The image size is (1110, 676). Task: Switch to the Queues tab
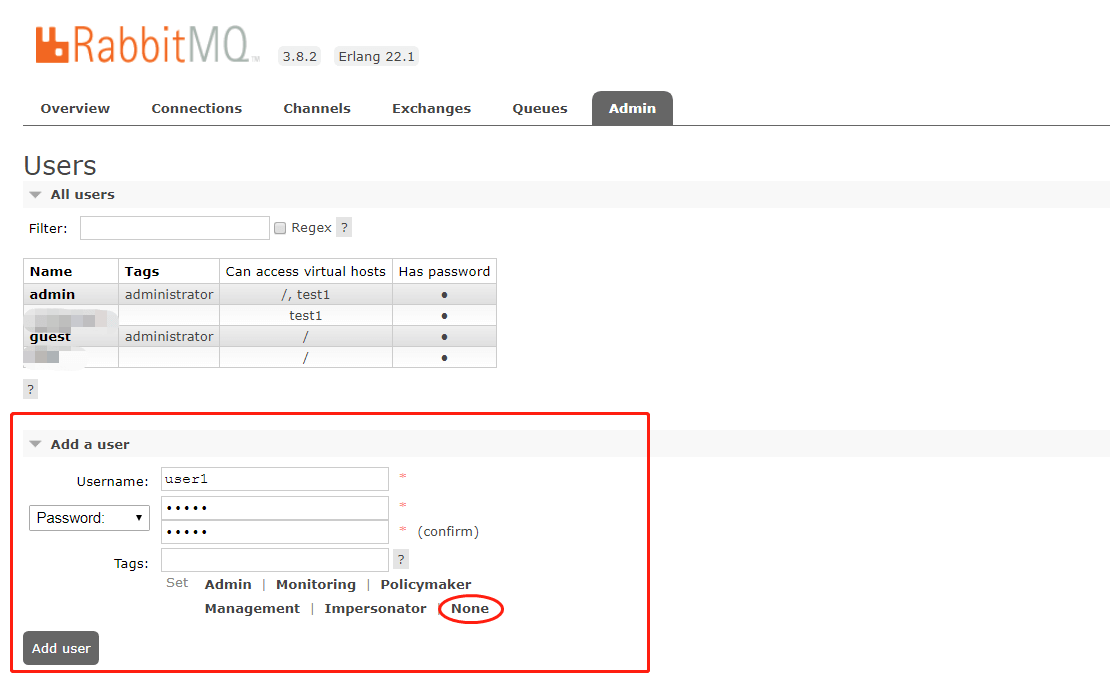(x=540, y=108)
